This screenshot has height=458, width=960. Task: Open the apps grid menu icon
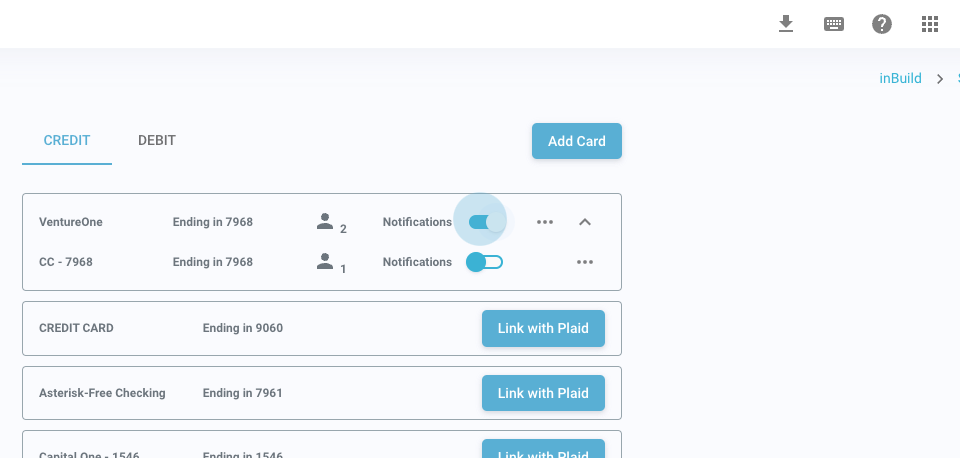930,24
